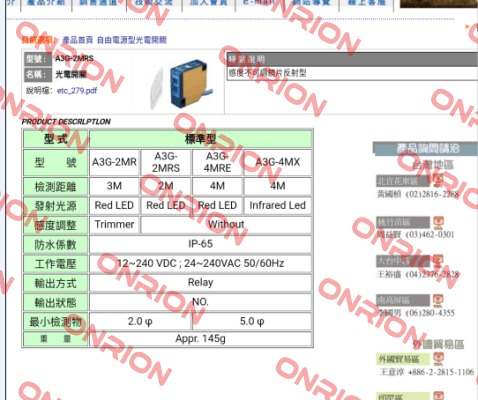Click the 產品詢問請洽 header banner

point(425,148)
